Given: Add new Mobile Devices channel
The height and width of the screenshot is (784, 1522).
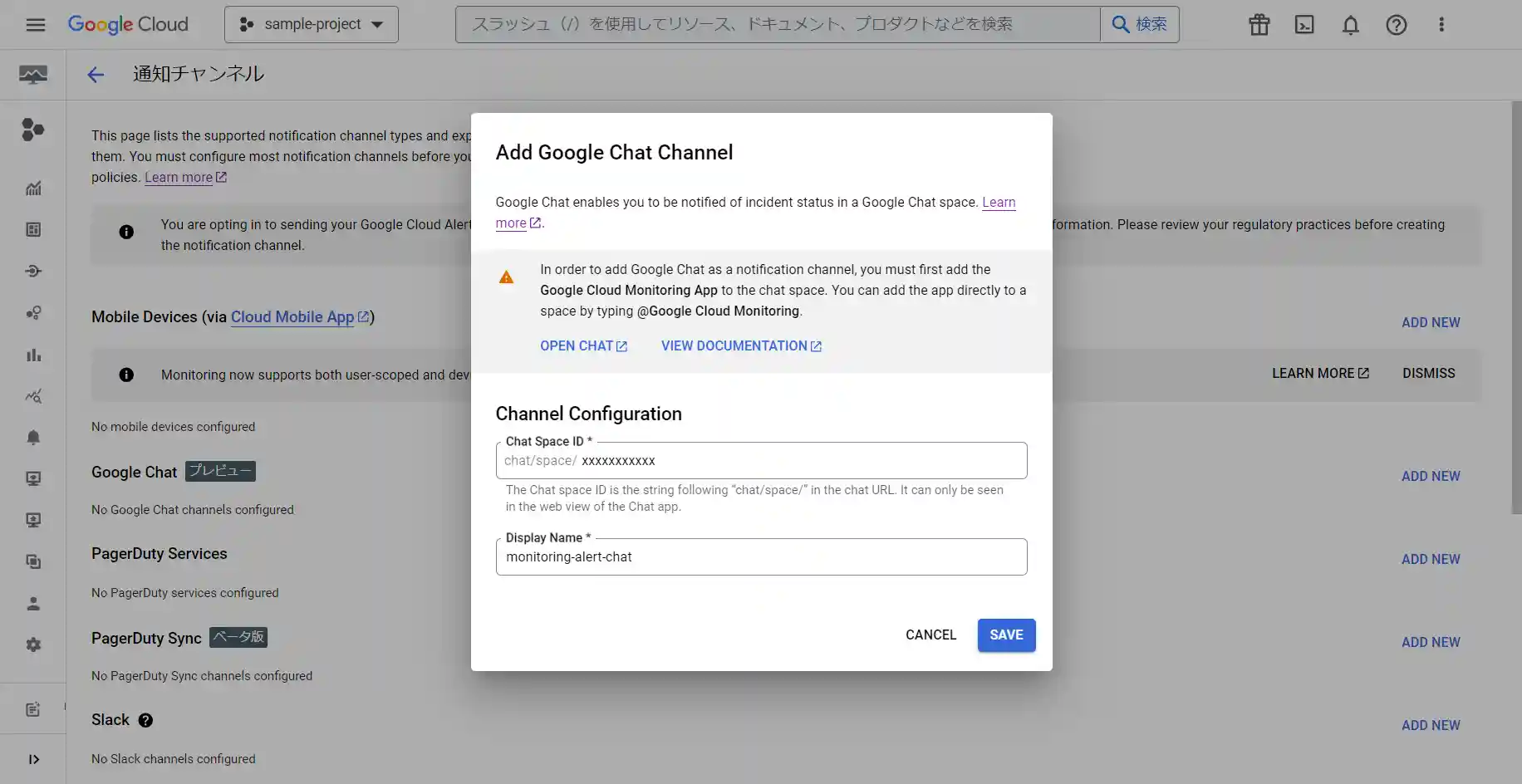Looking at the screenshot, I should 1431,323.
